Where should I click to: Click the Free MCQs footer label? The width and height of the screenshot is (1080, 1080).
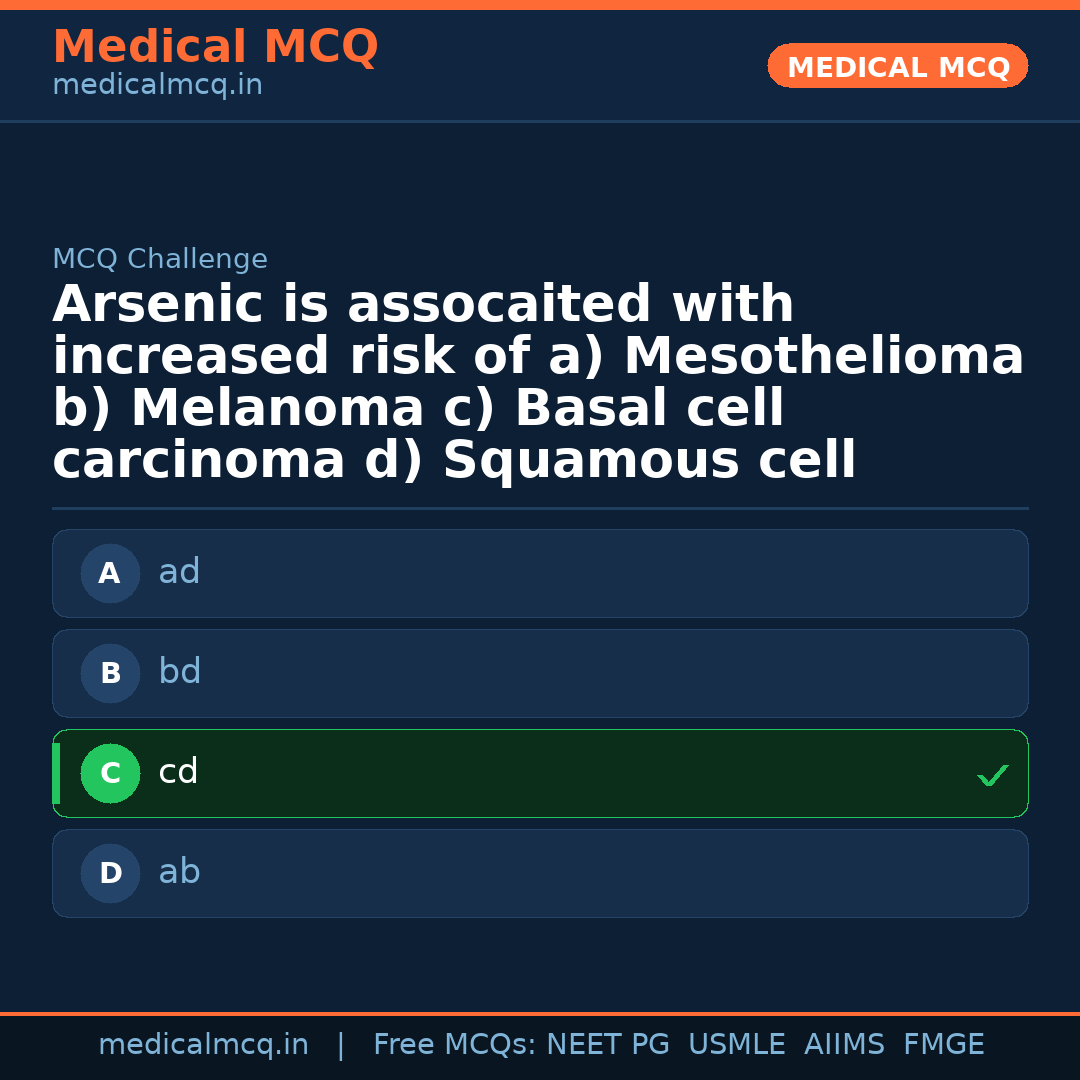[x=455, y=1045]
